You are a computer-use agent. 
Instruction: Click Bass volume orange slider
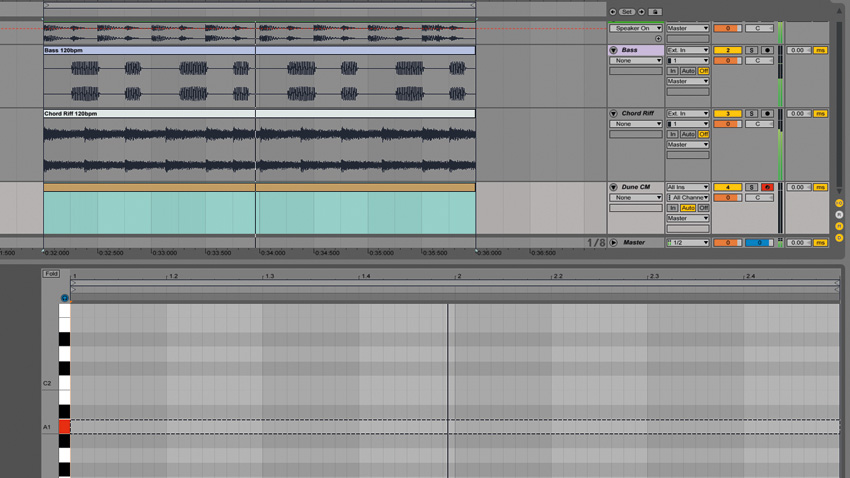pyautogui.click(x=727, y=61)
